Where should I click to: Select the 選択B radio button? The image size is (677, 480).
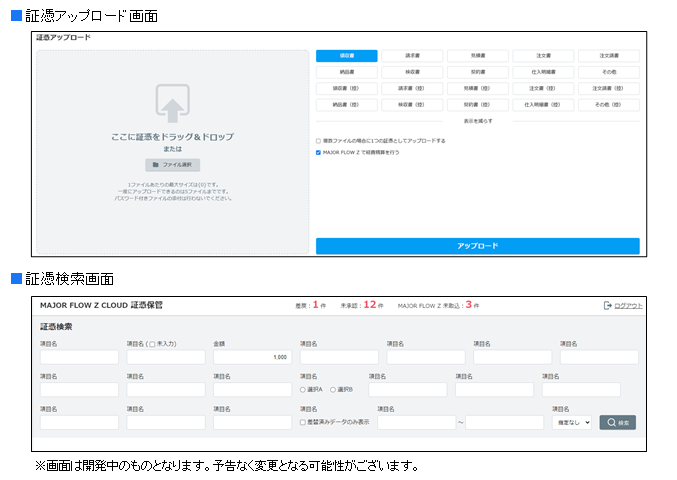click(333, 390)
